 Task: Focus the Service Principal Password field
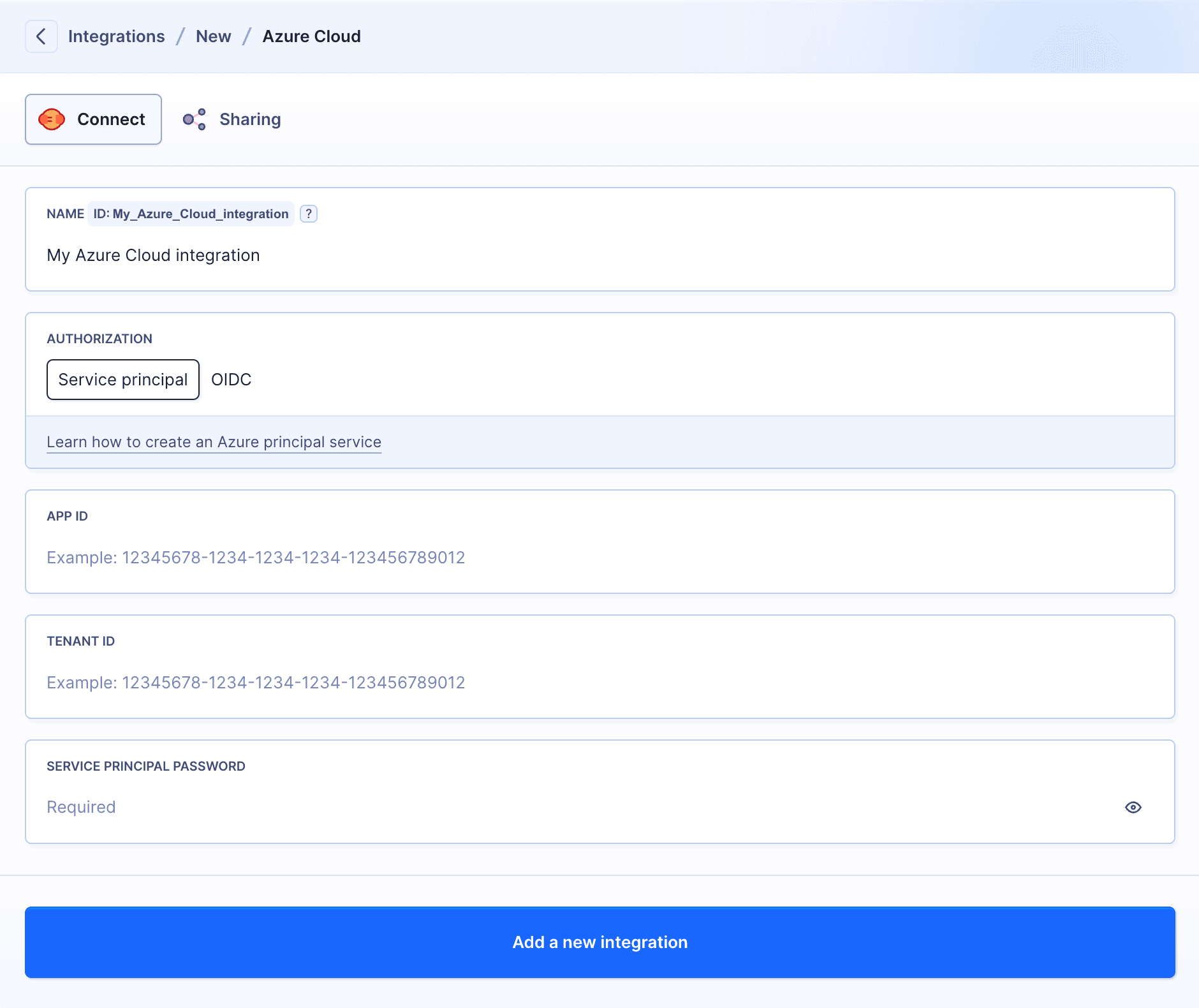574,807
